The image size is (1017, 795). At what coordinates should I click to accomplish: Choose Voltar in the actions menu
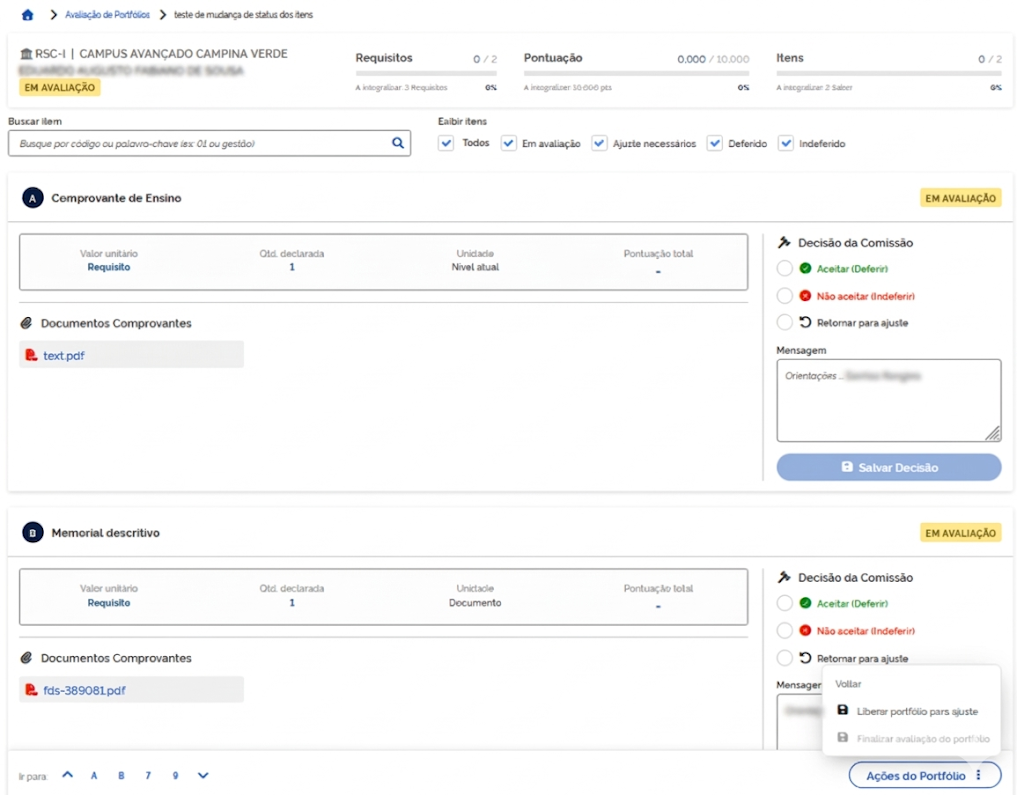pos(848,684)
